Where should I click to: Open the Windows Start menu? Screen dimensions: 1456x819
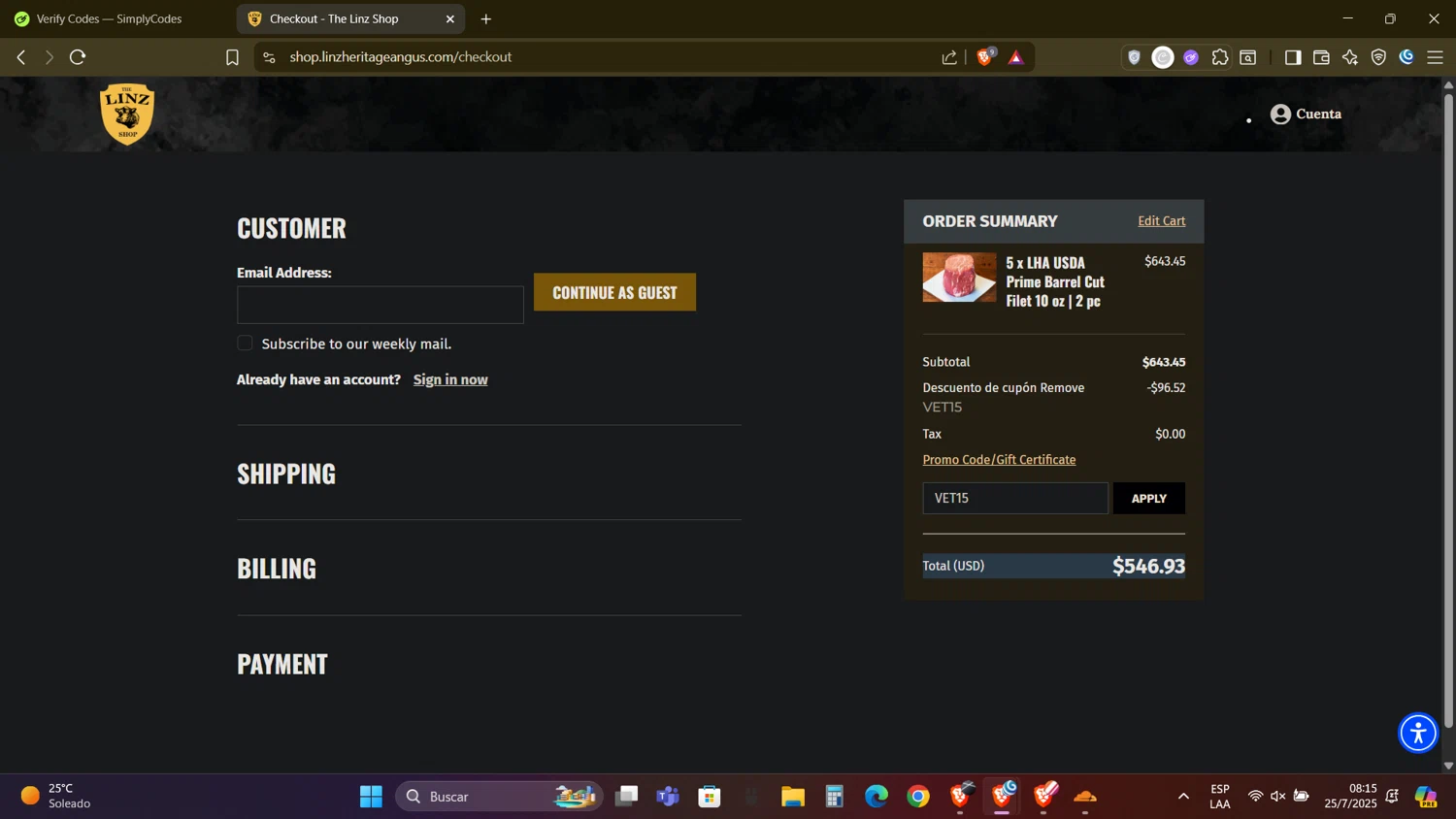pyautogui.click(x=371, y=797)
